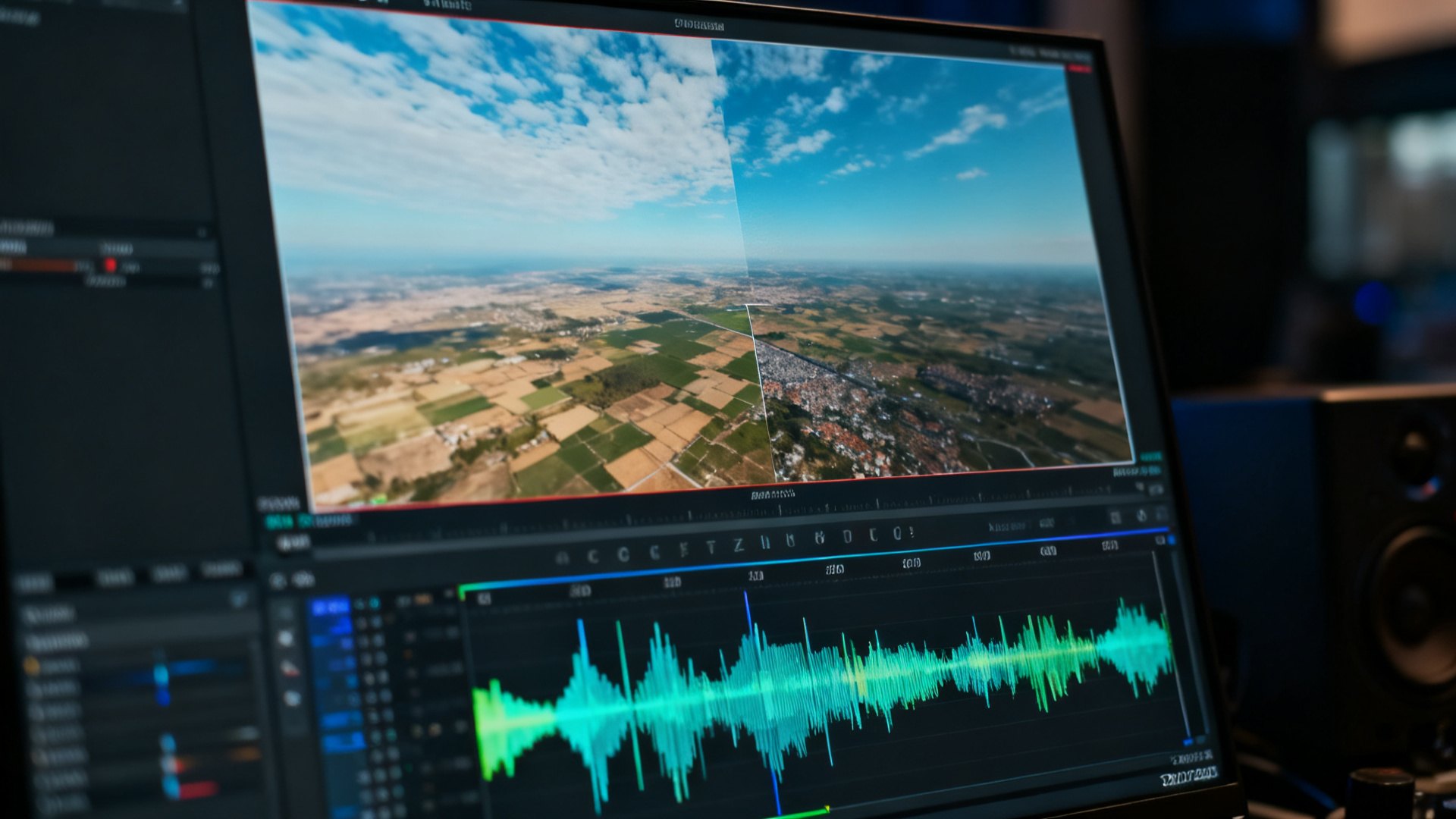Select the highlighted blue track header at the top

point(329,607)
